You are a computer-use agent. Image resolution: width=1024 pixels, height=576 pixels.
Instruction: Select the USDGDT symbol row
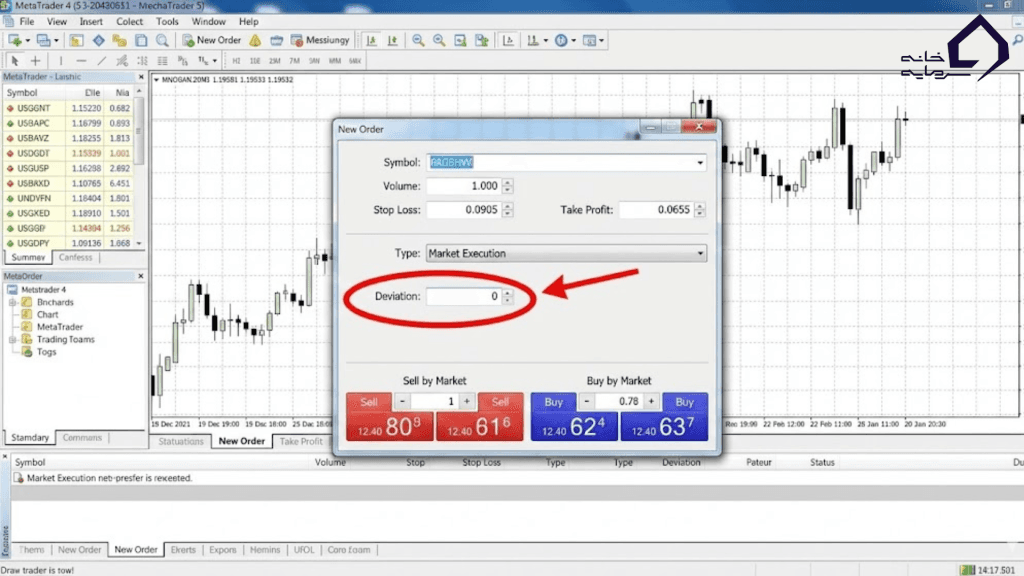point(68,153)
